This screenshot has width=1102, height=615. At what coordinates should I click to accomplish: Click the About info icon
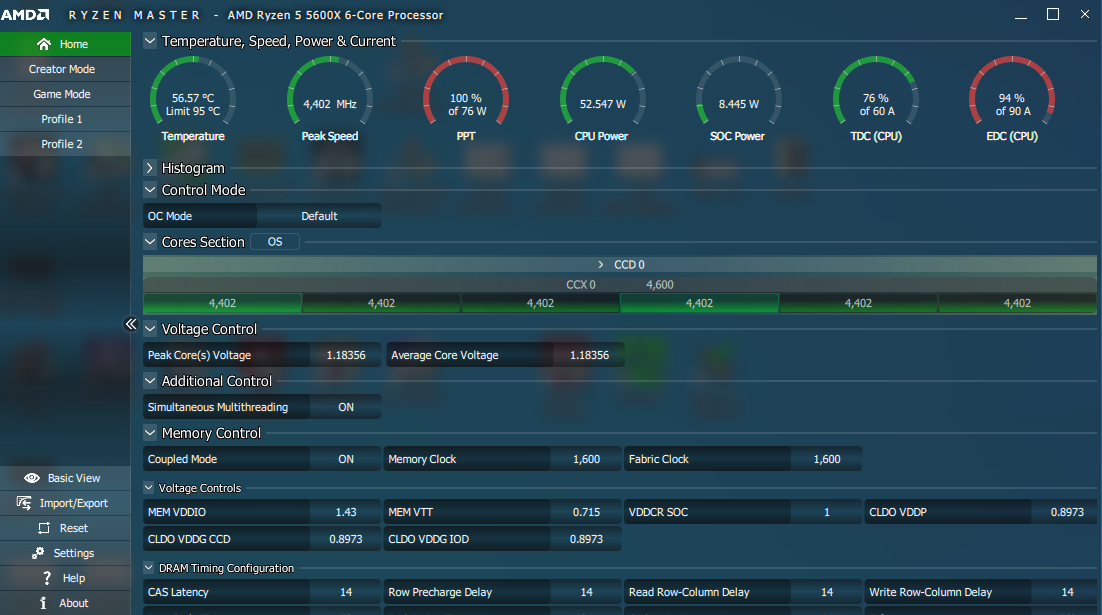pos(44,603)
